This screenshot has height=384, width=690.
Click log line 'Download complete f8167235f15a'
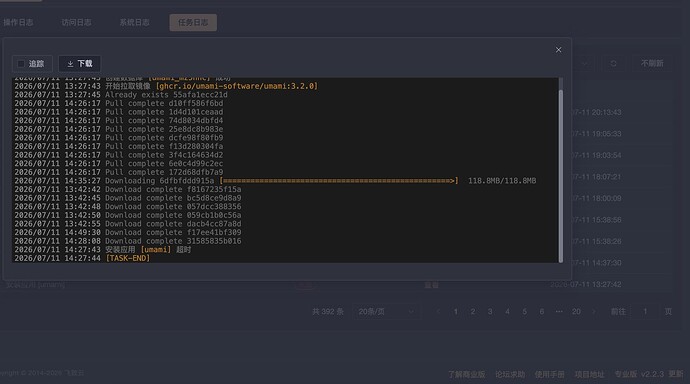point(173,190)
